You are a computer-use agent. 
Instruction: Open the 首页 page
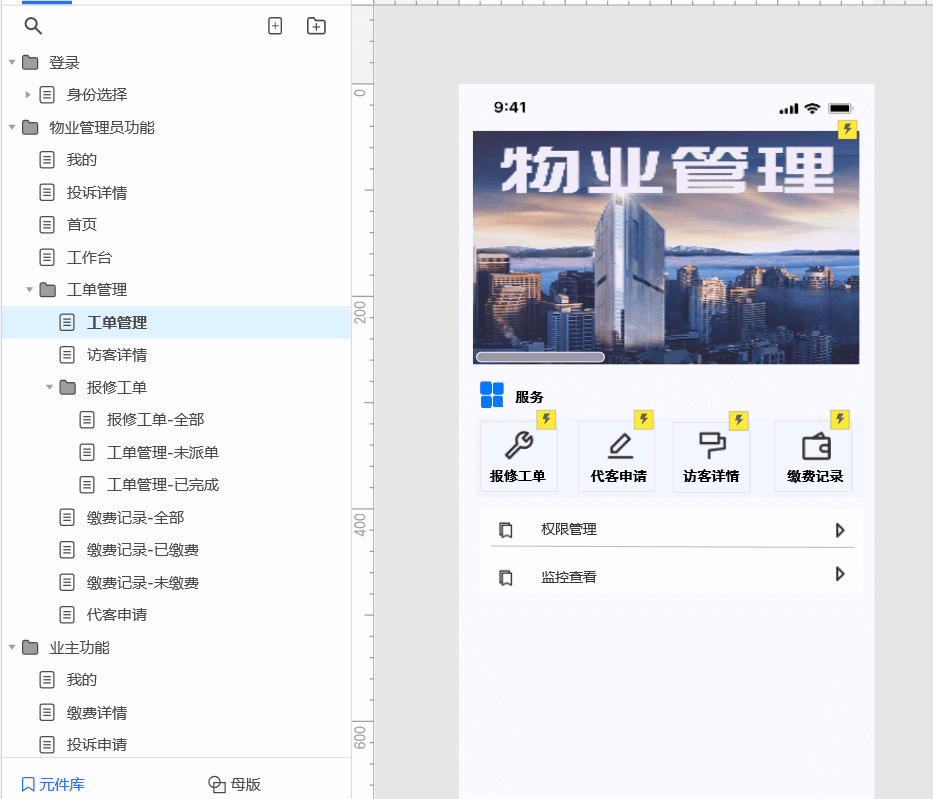(x=82, y=224)
